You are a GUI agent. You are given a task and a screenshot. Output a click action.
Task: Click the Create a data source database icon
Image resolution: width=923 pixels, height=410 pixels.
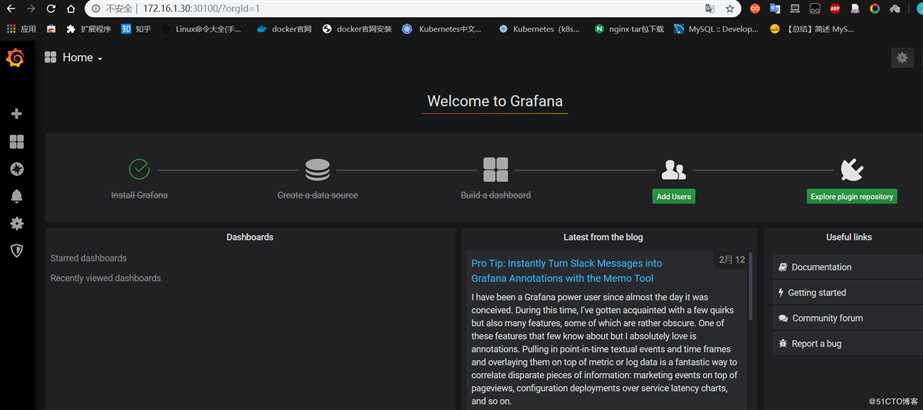(317, 169)
